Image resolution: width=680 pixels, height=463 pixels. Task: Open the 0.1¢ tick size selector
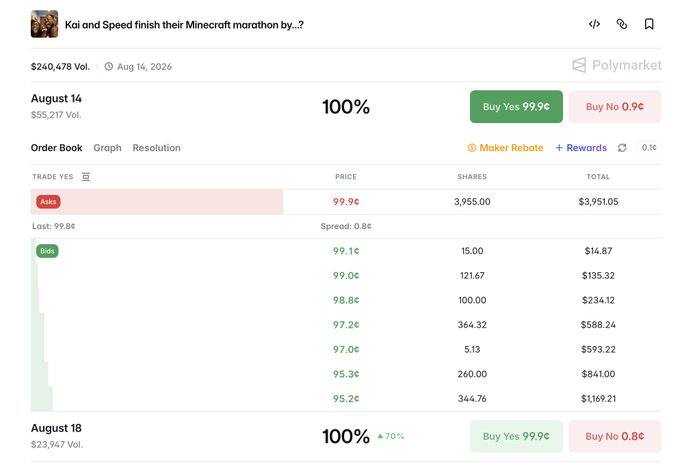[649, 148]
